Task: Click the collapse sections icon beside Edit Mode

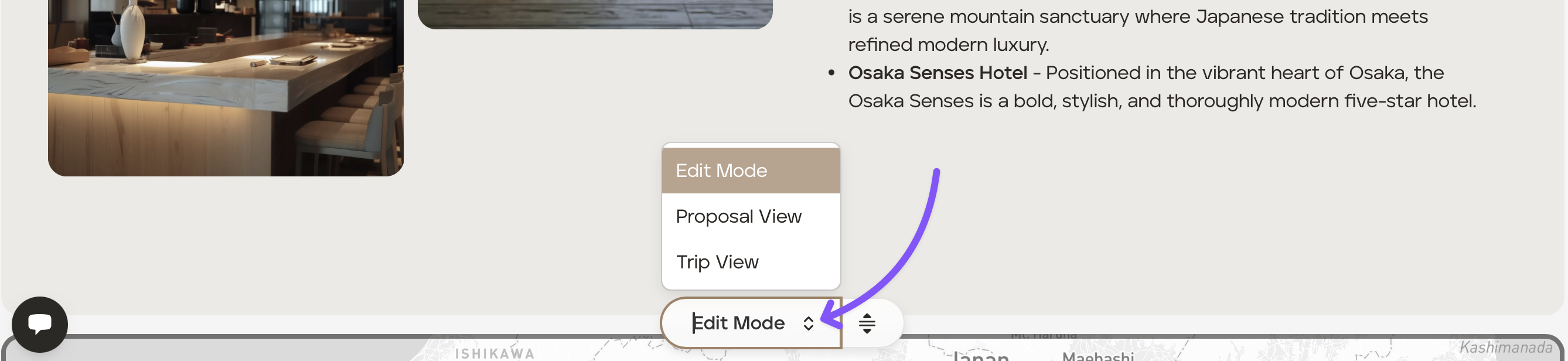Action: coord(867,323)
